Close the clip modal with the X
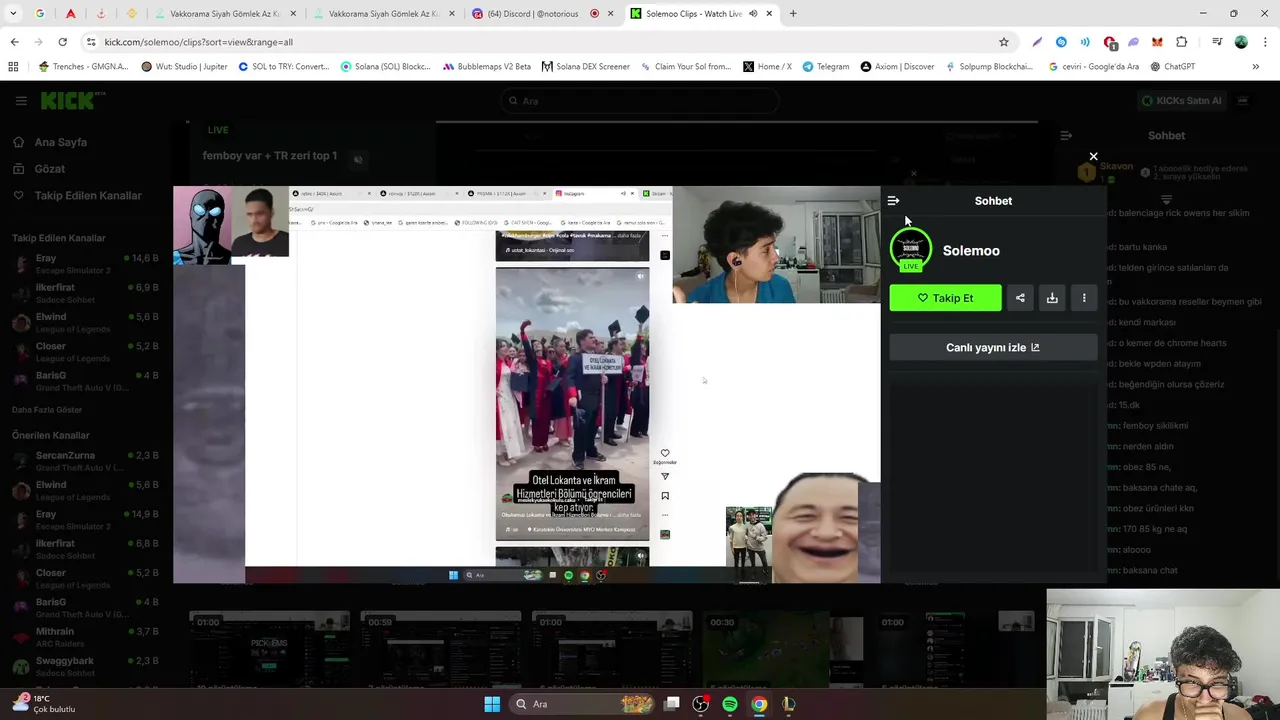This screenshot has height=720, width=1280. (x=1093, y=157)
